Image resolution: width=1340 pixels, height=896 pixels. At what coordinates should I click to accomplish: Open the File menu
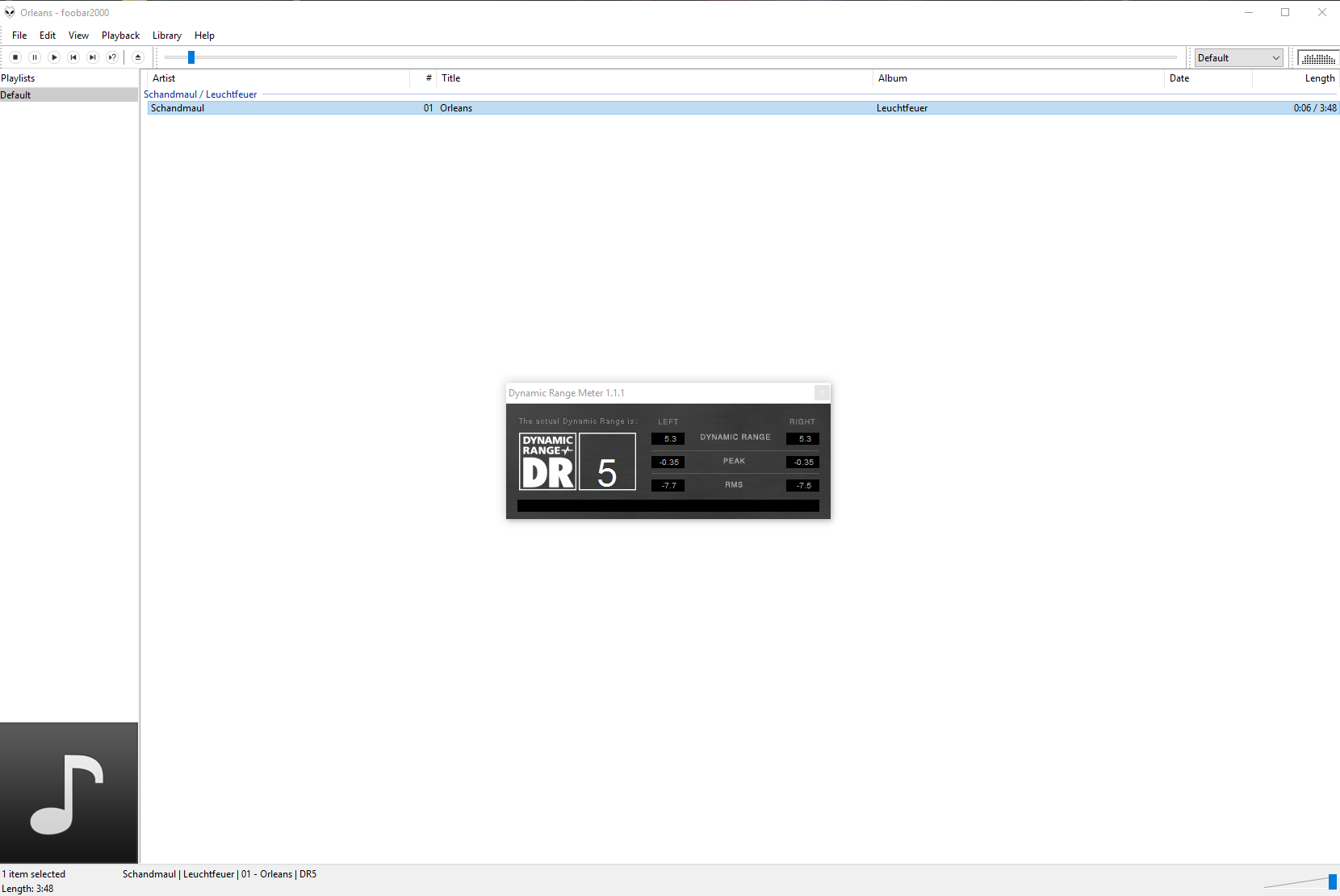pos(19,36)
